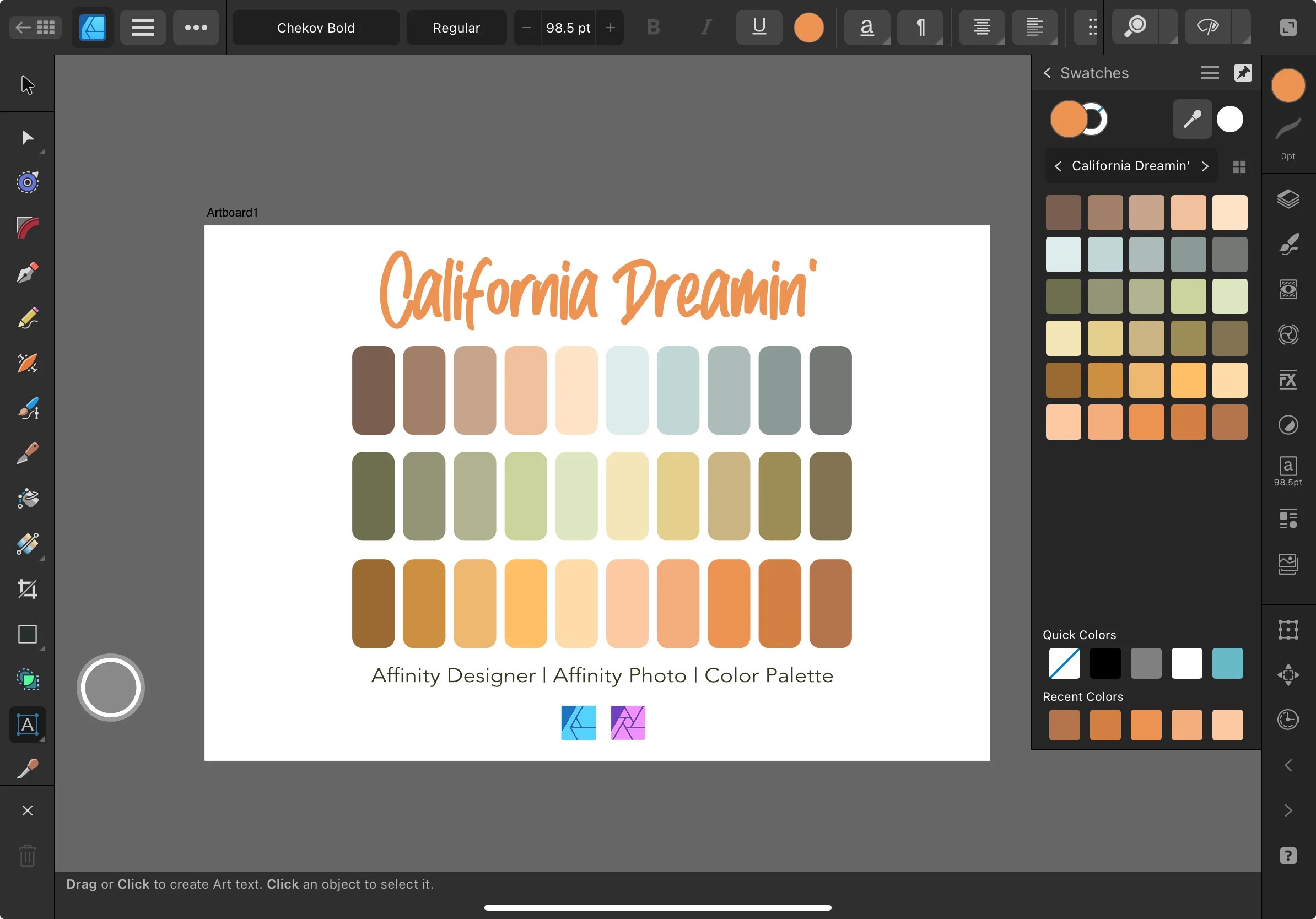Image resolution: width=1316 pixels, height=919 pixels.
Task: Open the more options ellipsis menu
Action: (196, 27)
